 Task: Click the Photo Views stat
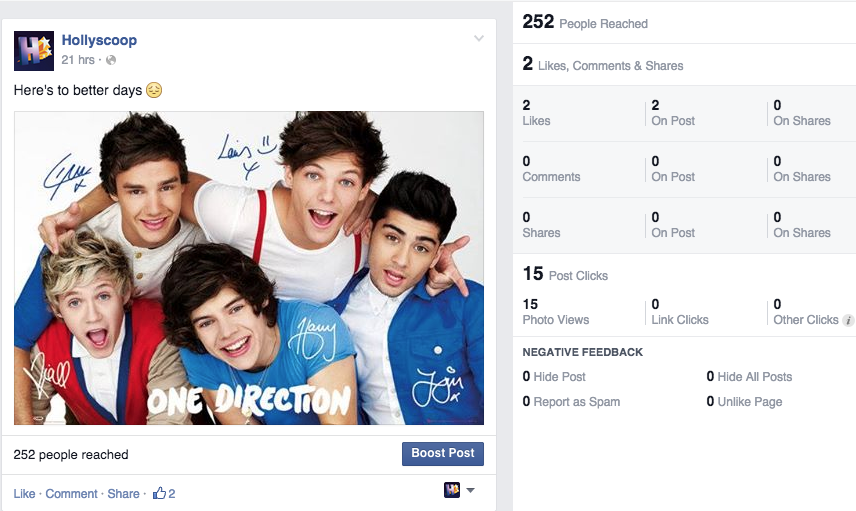tap(556, 312)
